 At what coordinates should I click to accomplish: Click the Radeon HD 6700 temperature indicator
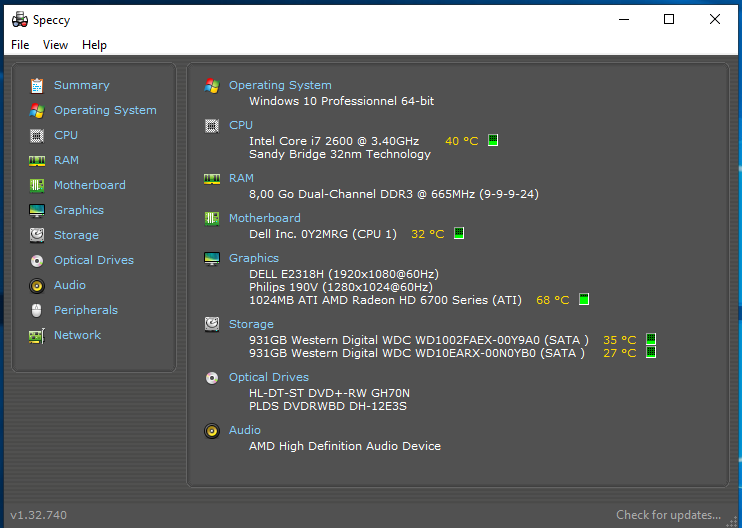pyautogui.click(x=584, y=299)
